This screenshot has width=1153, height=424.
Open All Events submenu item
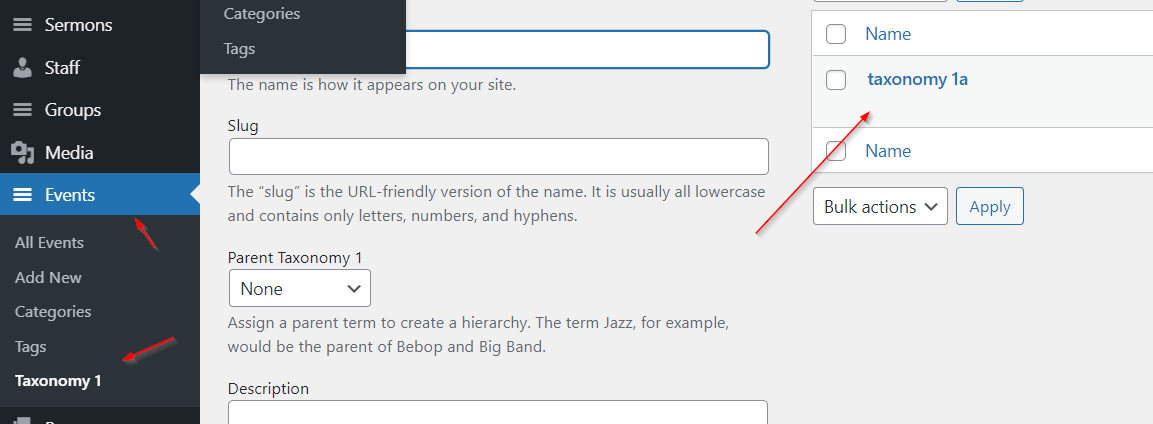click(49, 243)
